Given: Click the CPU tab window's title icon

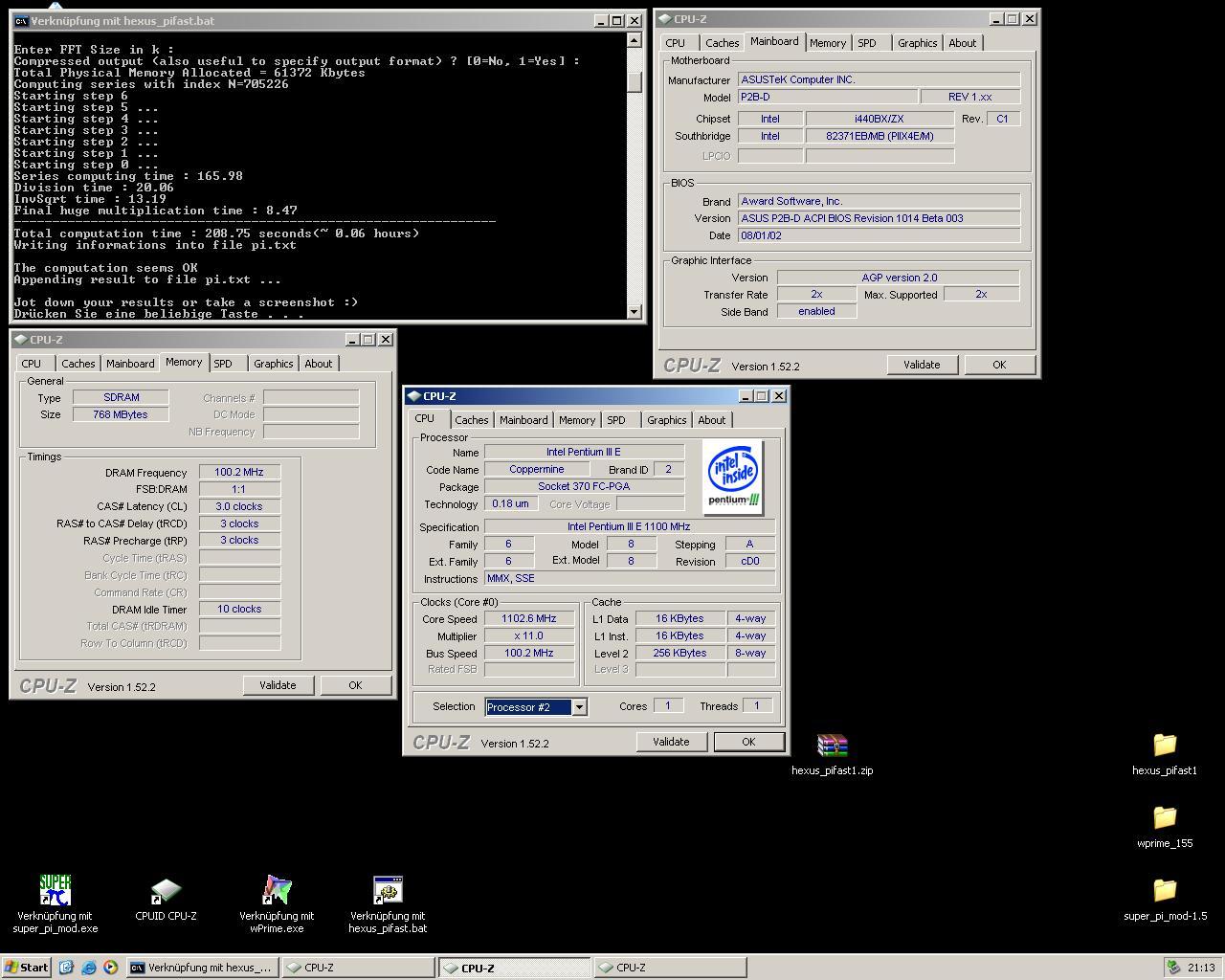Looking at the screenshot, I should pos(414,395).
